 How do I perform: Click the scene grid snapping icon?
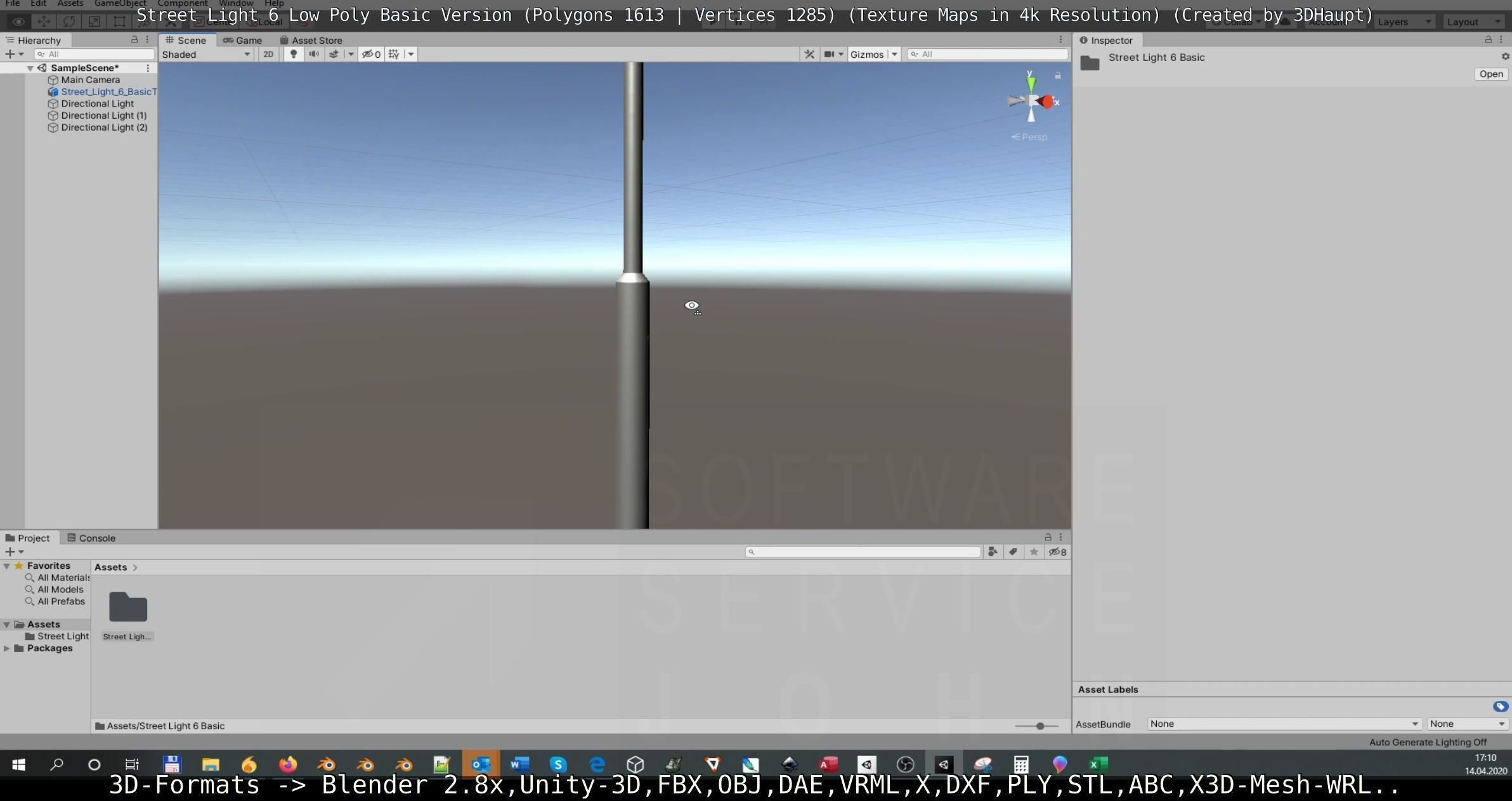(394, 55)
